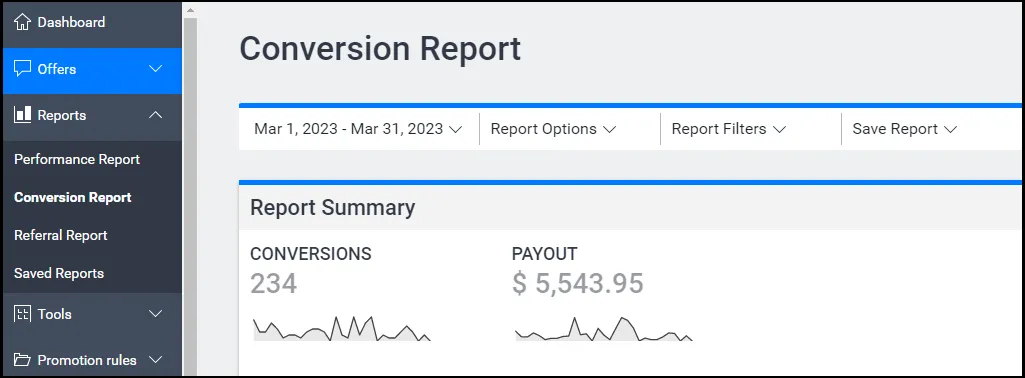
Task: Click the Tools grid icon
Action: pyautogui.click(x=22, y=314)
